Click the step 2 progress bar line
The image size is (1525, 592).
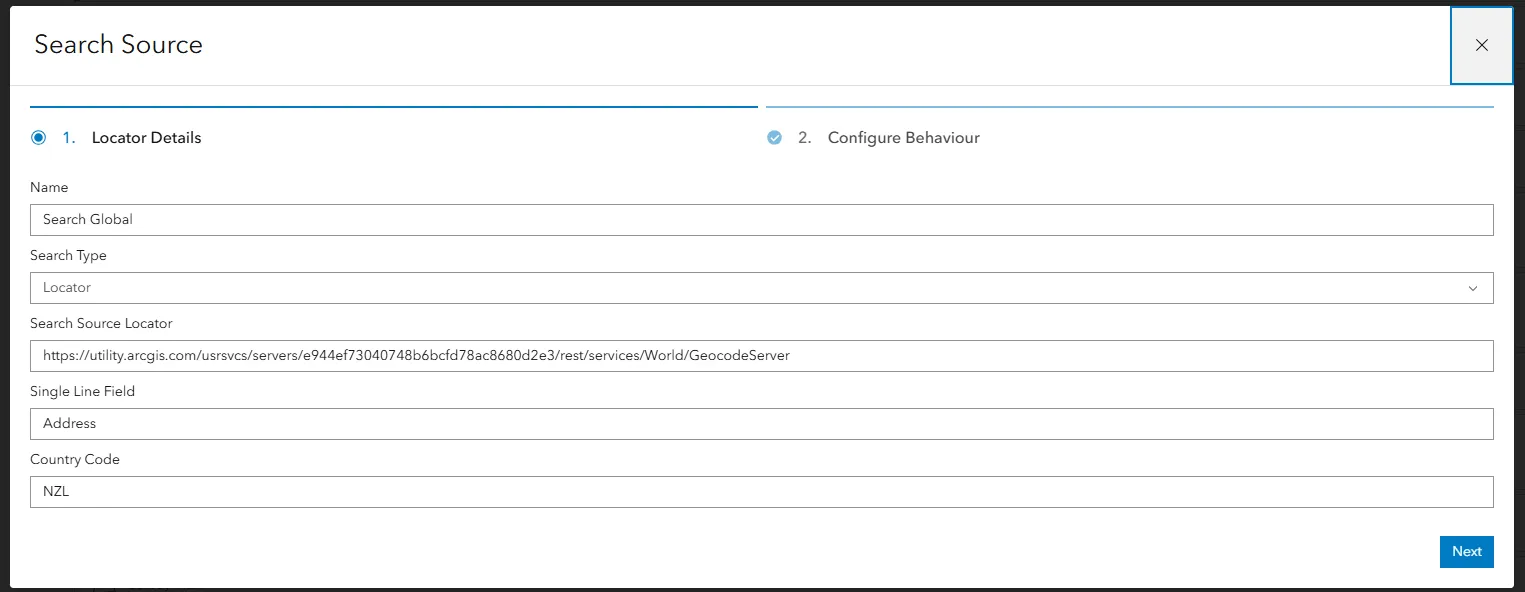(1130, 106)
